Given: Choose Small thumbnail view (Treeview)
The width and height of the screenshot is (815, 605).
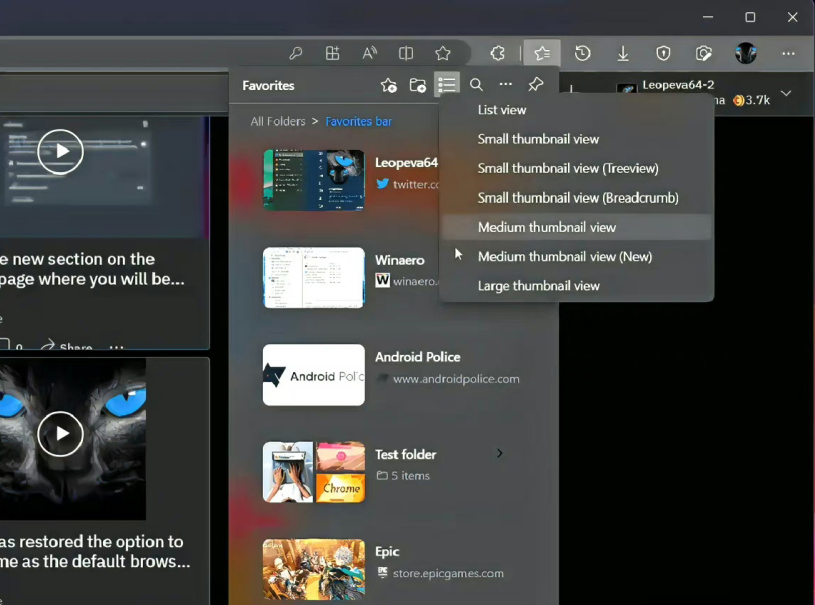Looking at the screenshot, I should tap(576, 168).
